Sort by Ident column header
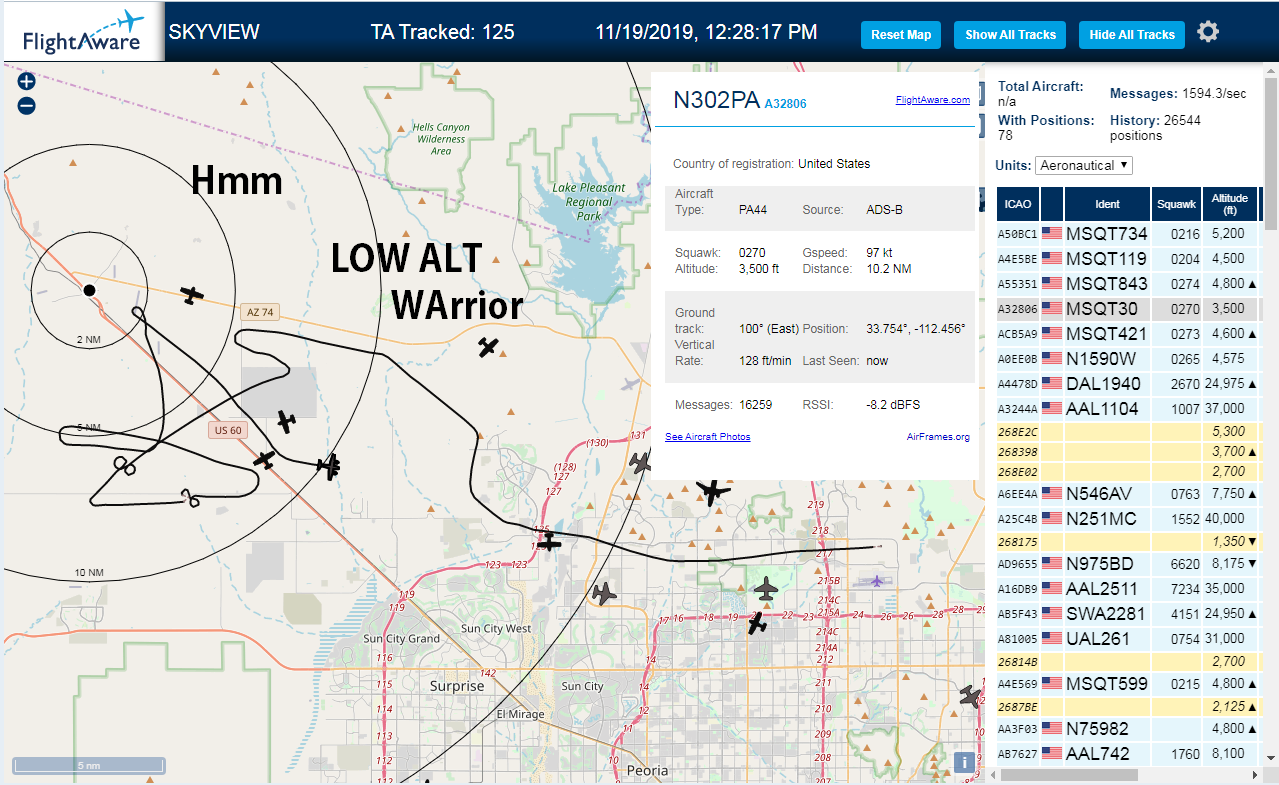The width and height of the screenshot is (1279, 785). pyautogui.click(x=1107, y=204)
